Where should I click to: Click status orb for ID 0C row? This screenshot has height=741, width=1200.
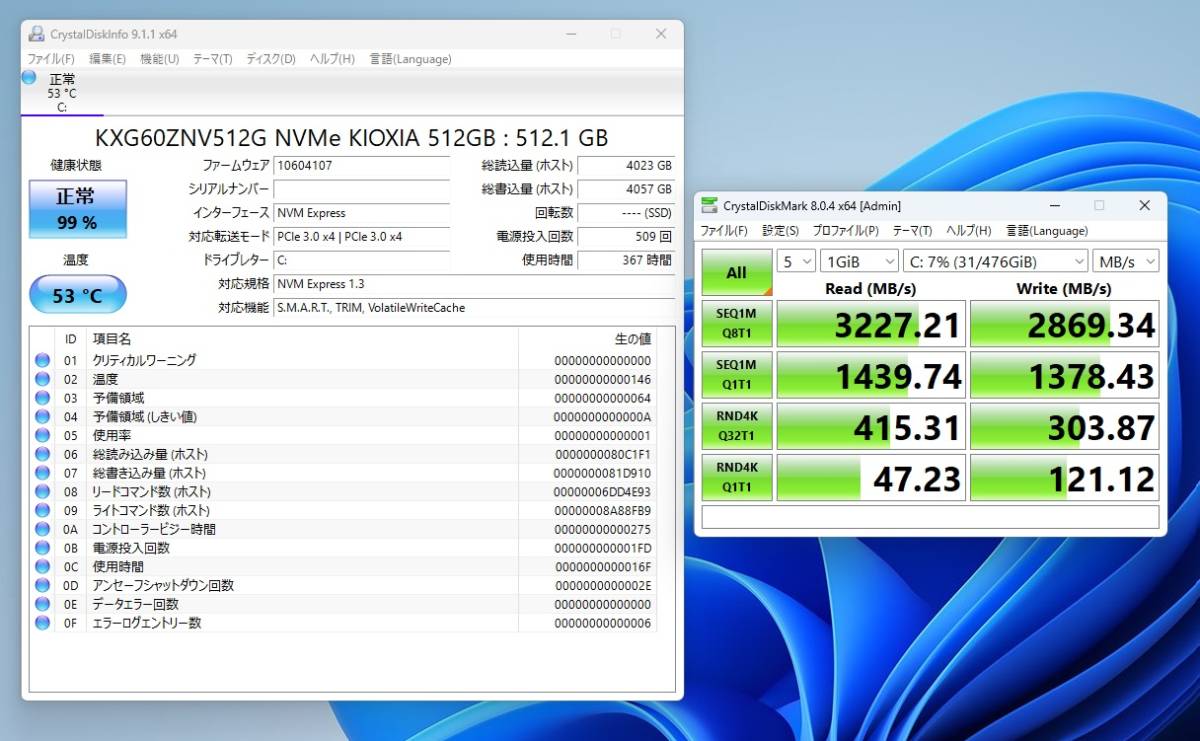(42, 566)
